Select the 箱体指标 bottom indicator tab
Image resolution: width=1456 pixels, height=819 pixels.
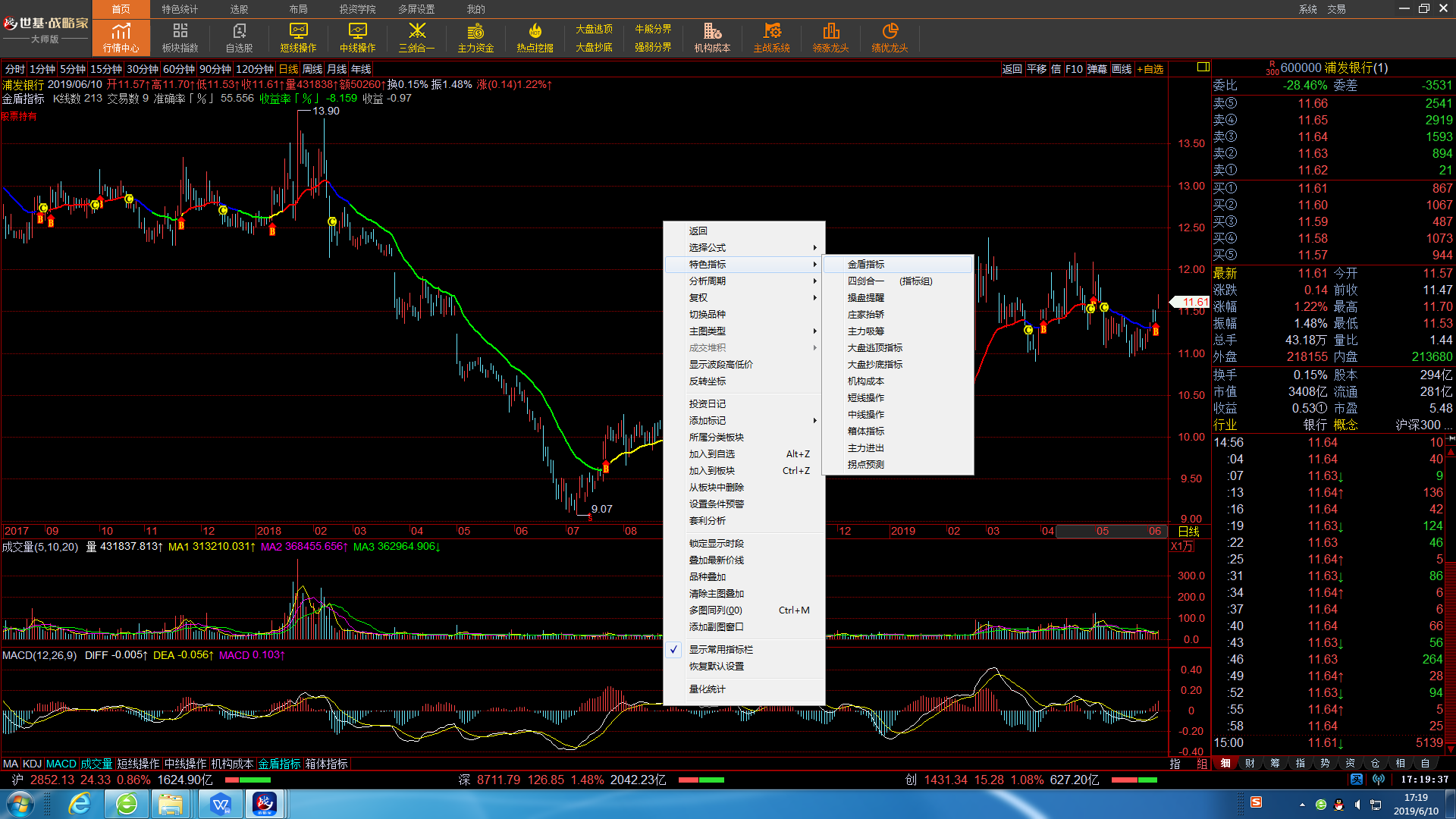coord(326,764)
